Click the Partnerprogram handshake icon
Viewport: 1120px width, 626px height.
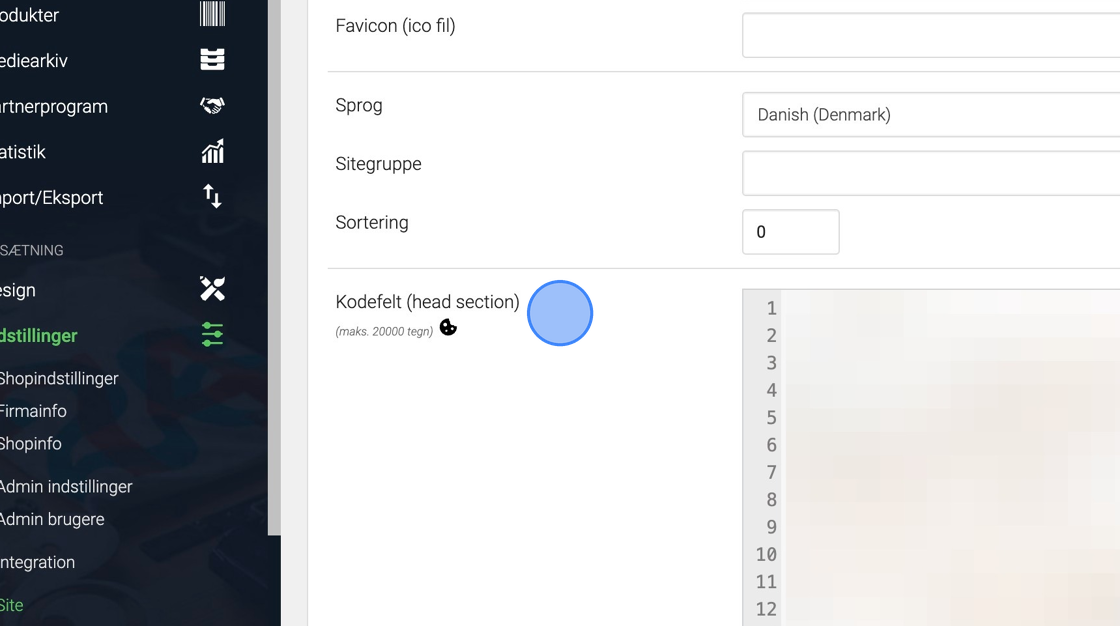212,106
